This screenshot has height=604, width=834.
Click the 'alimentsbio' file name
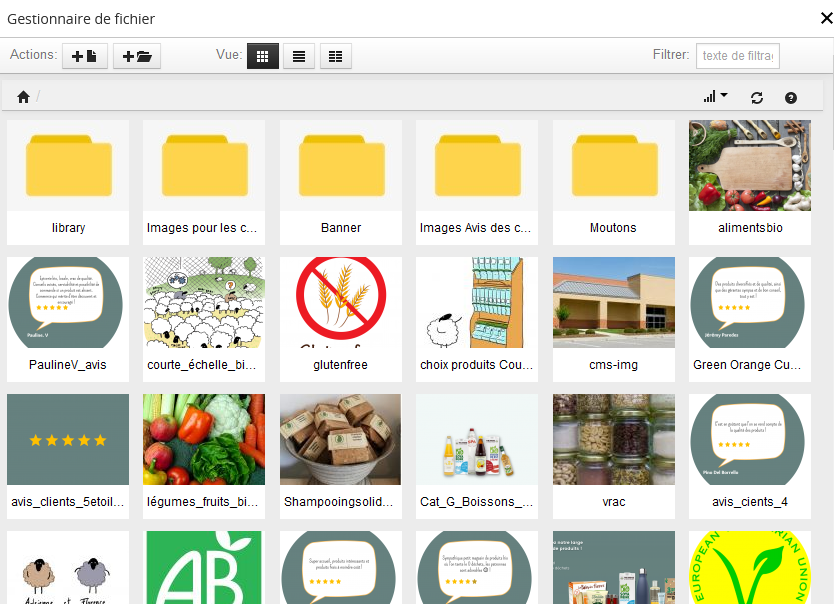click(750, 228)
